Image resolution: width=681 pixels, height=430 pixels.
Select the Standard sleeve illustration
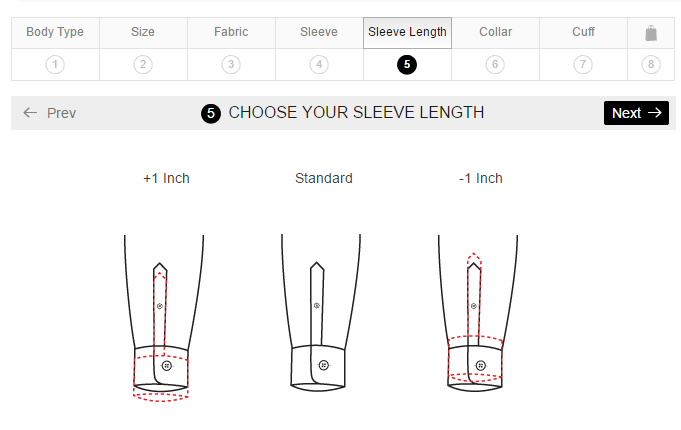point(323,312)
